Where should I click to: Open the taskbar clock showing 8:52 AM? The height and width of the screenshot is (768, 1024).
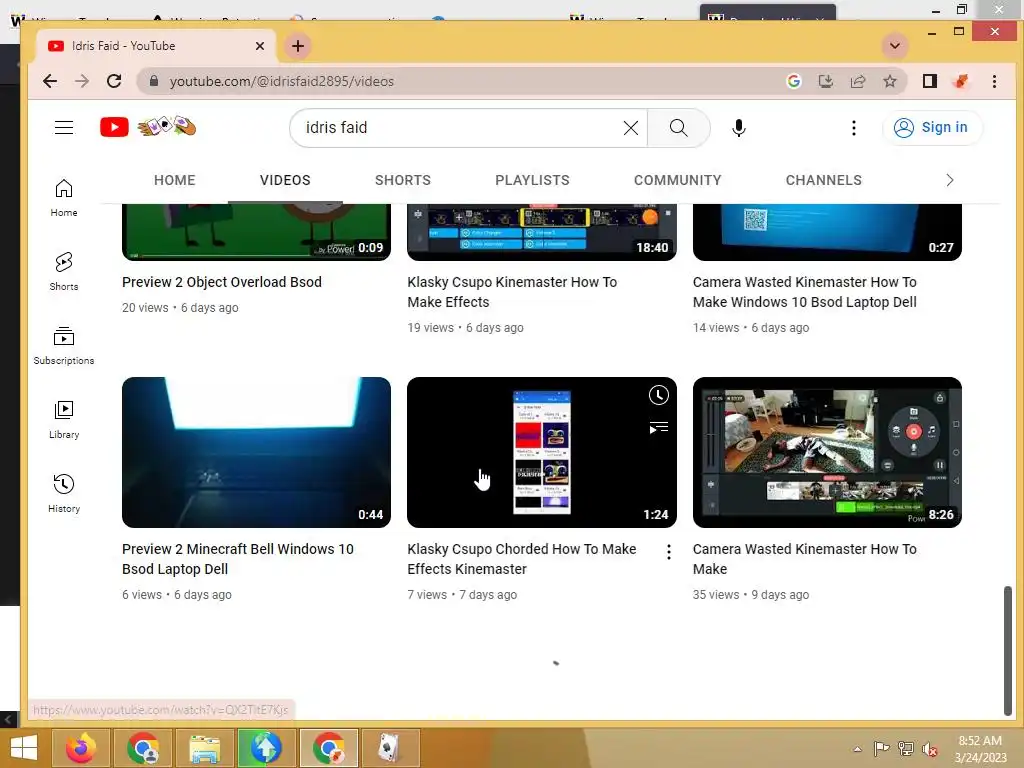pyautogui.click(x=980, y=749)
